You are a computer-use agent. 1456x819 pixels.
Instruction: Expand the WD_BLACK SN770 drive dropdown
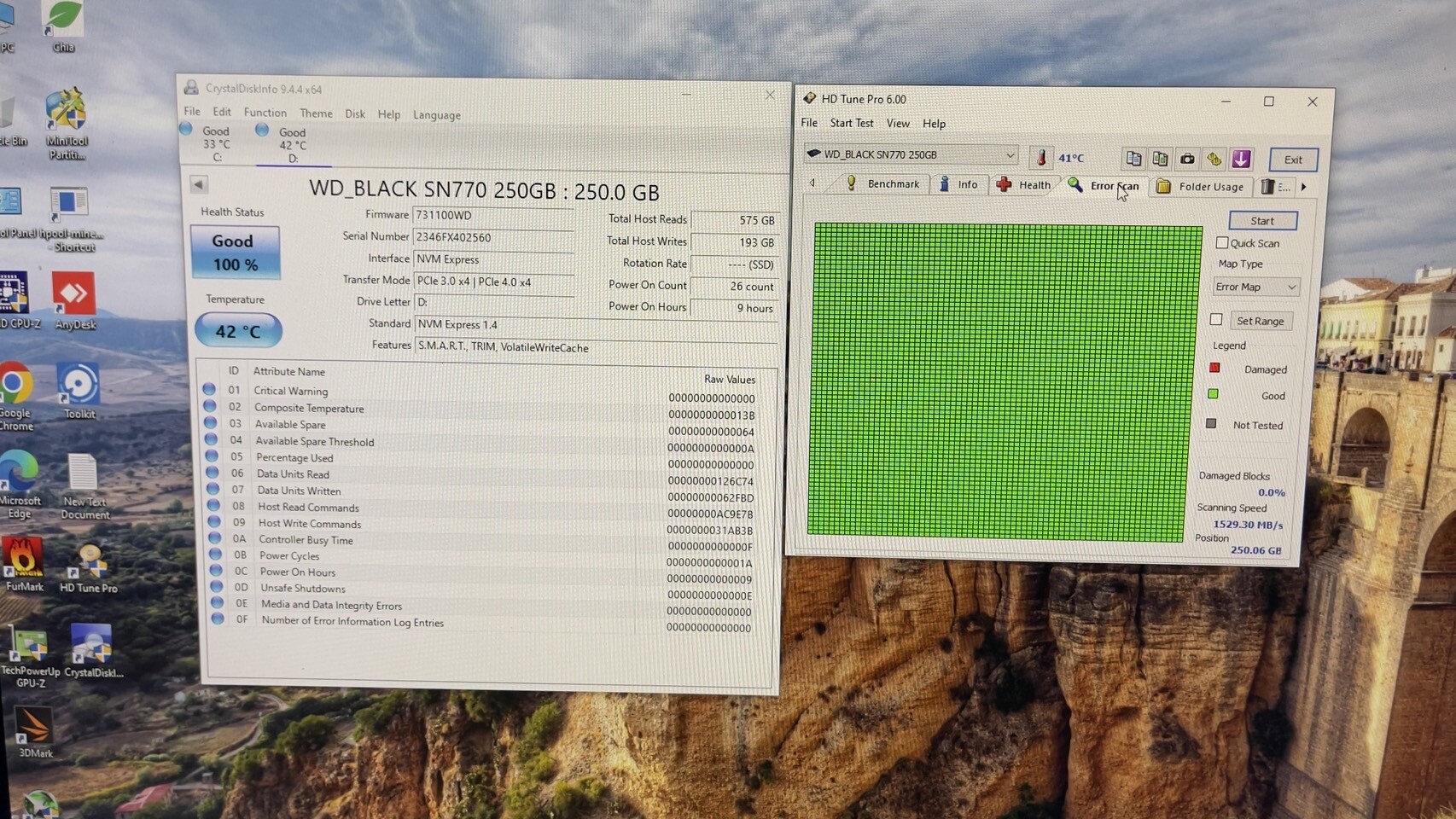tap(1010, 154)
